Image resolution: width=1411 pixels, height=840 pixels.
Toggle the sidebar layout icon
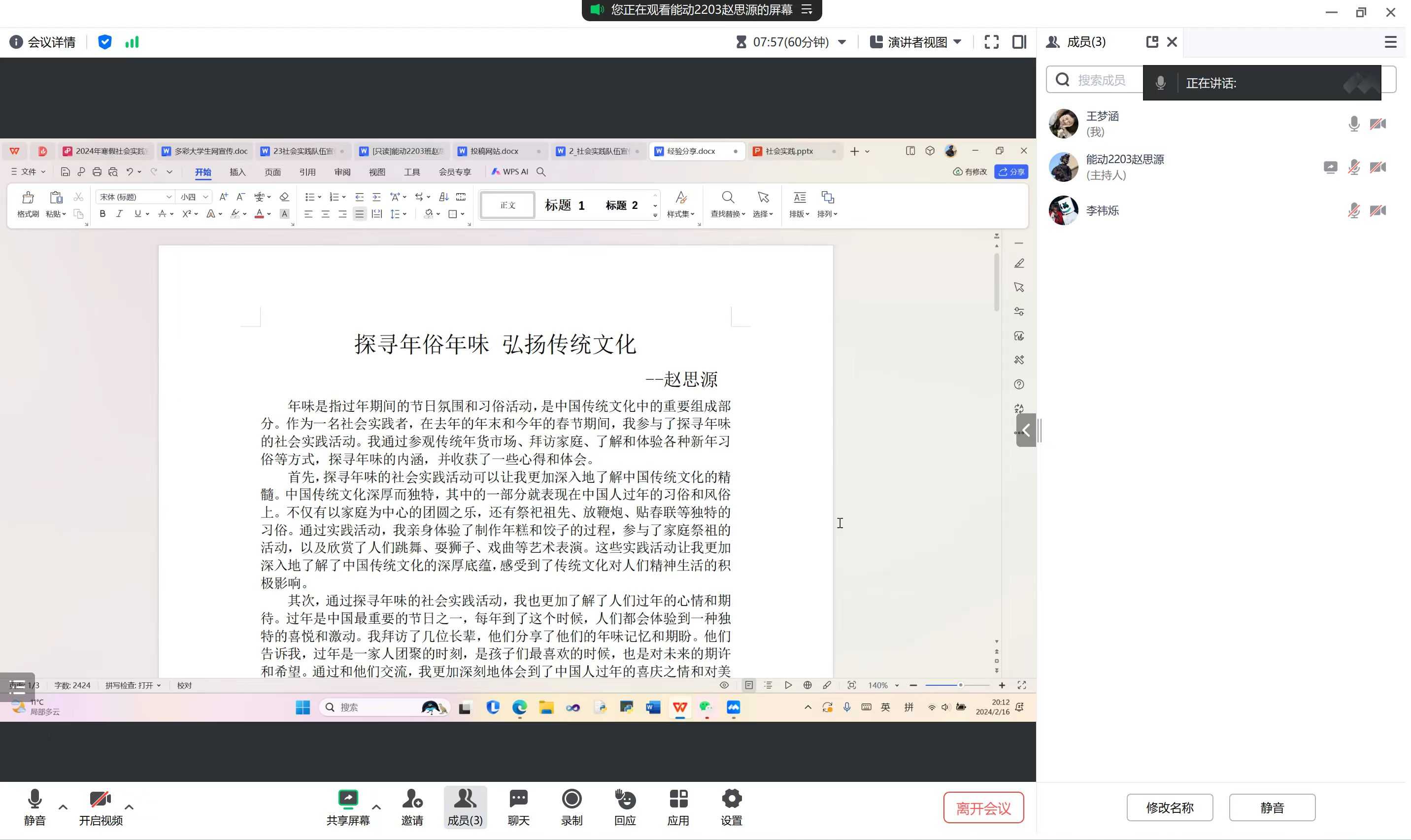click(x=1019, y=42)
